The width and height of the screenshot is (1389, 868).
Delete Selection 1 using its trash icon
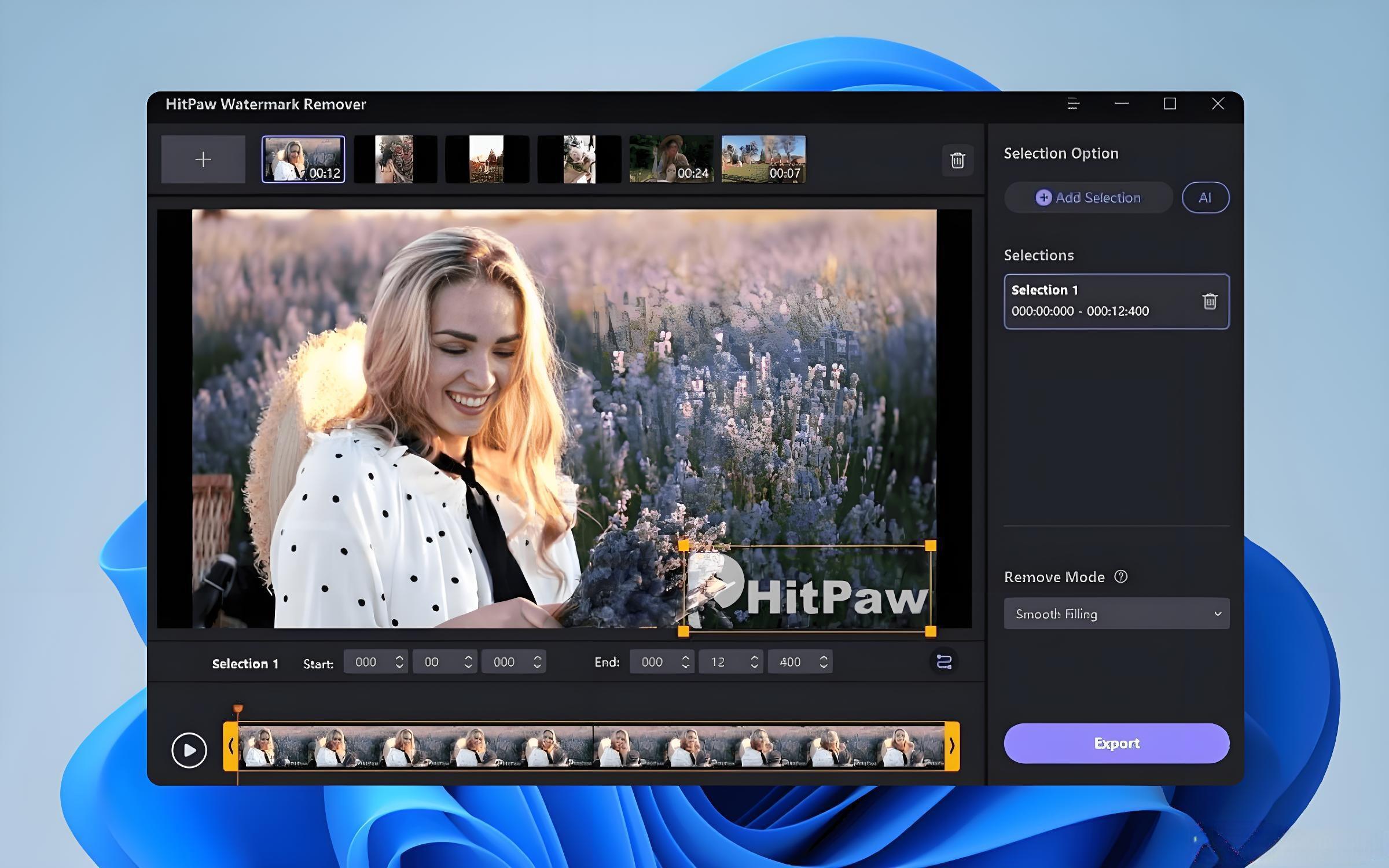1210,301
